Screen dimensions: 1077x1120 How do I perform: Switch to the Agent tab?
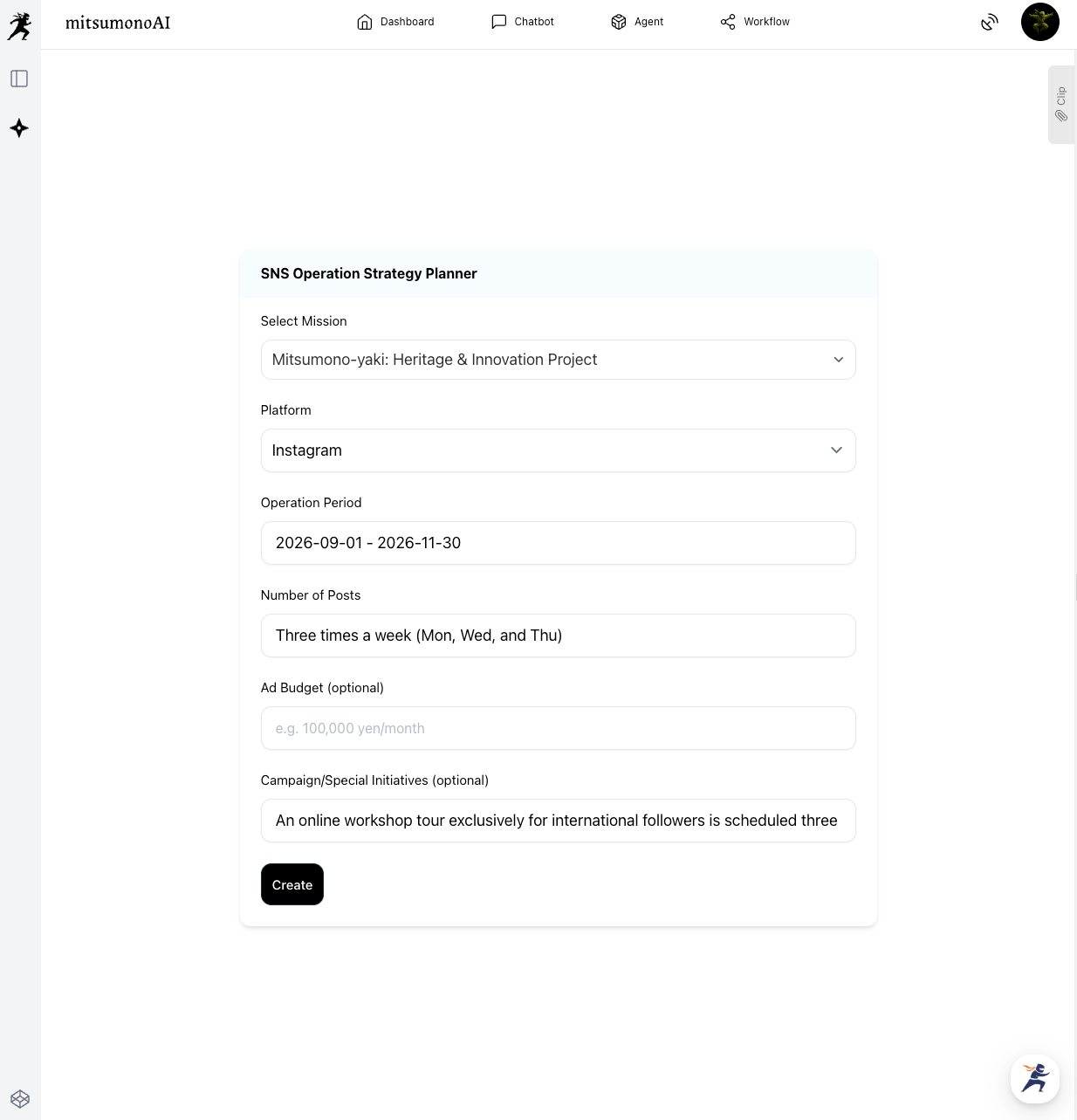[x=637, y=22]
